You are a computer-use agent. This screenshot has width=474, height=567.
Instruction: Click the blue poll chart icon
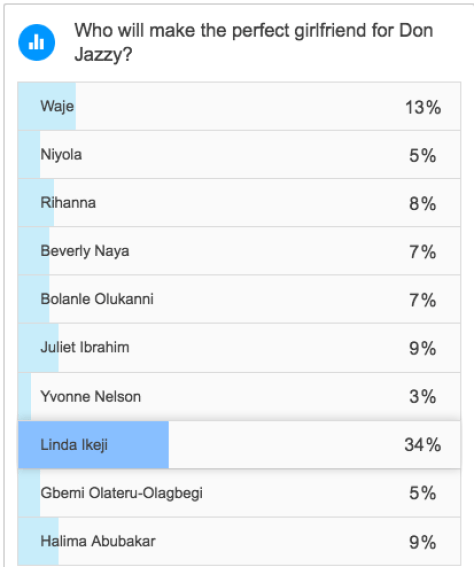(x=37, y=42)
